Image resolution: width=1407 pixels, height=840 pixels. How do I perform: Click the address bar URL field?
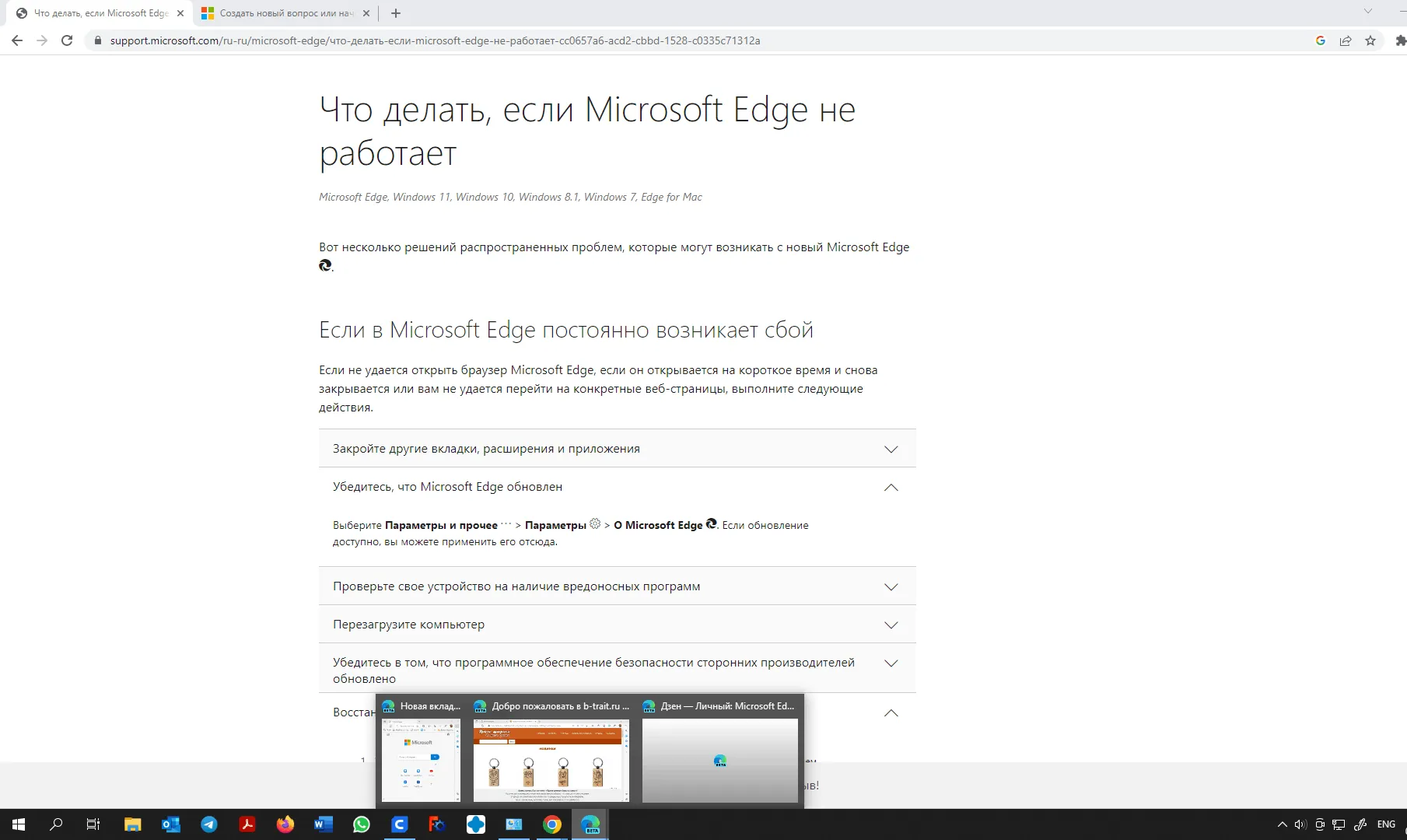tap(700, 40)
